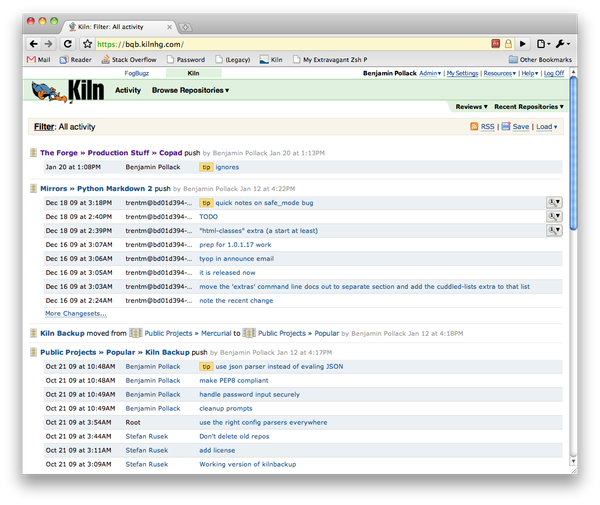Click the More Changesets... link

(x=76, y=313)
